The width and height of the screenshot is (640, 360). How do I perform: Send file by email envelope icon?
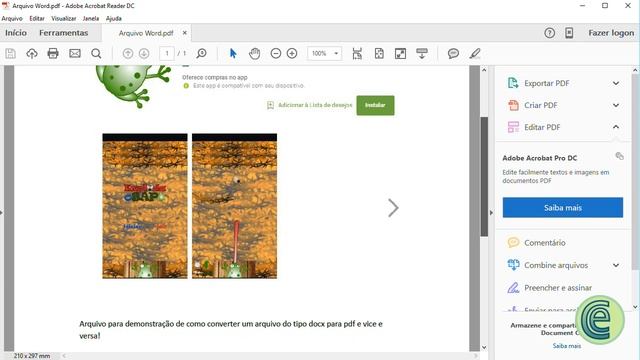[x=75, y=53]
